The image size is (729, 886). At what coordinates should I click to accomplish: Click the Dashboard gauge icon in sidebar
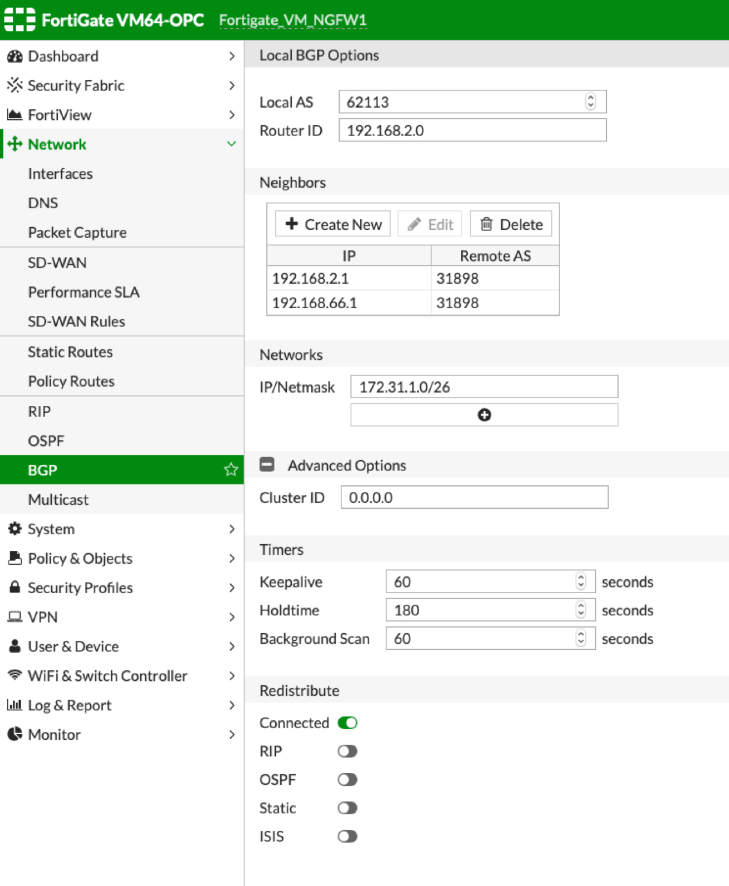(x=15, y=56)
